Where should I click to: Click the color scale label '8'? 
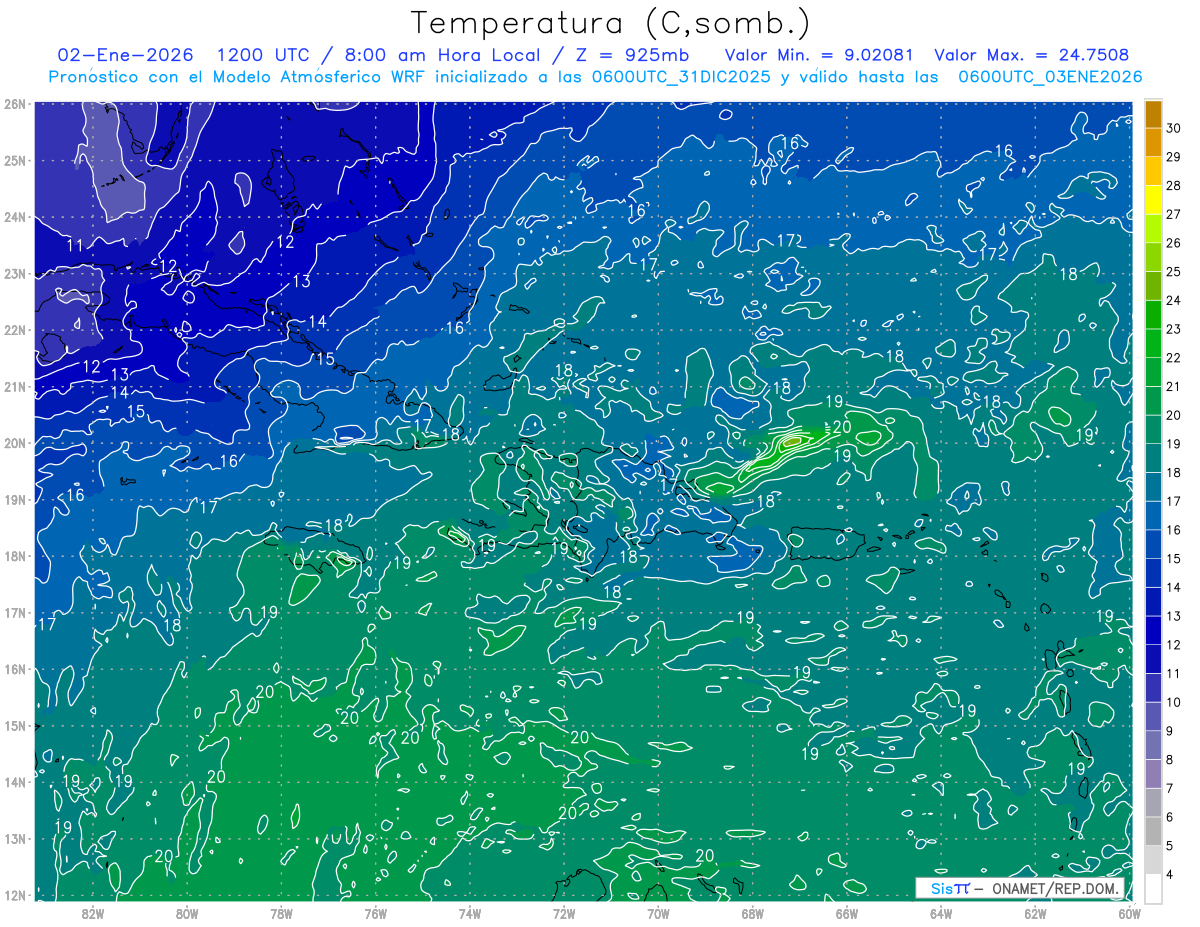click(1171, 760)
